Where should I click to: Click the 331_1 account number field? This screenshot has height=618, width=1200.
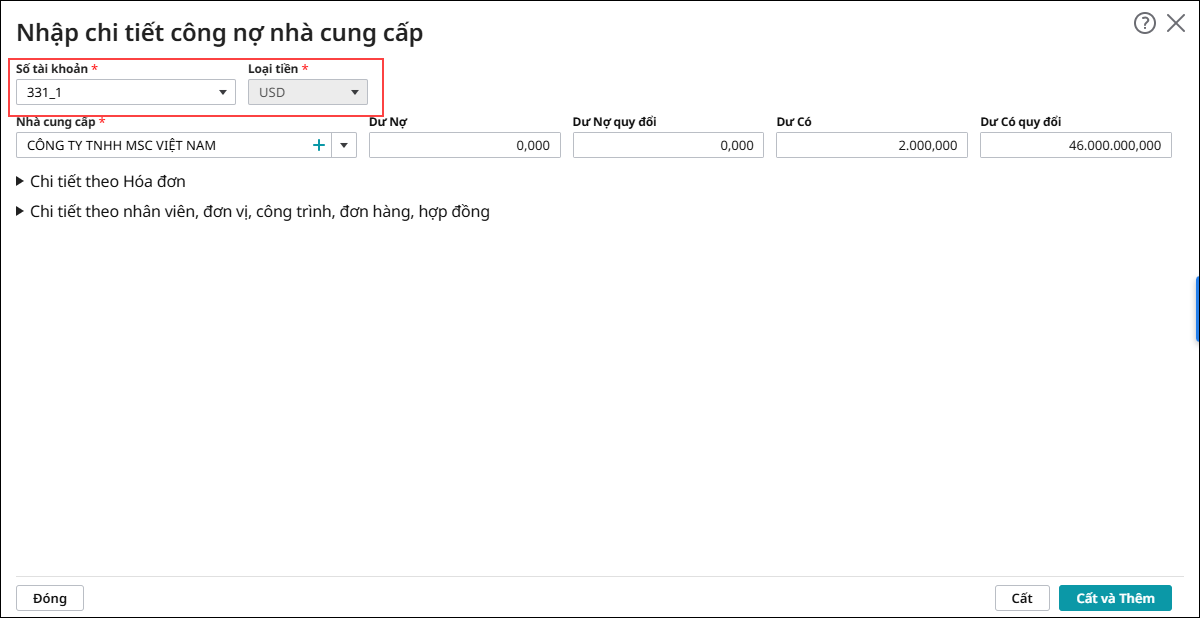coord(115,93)
